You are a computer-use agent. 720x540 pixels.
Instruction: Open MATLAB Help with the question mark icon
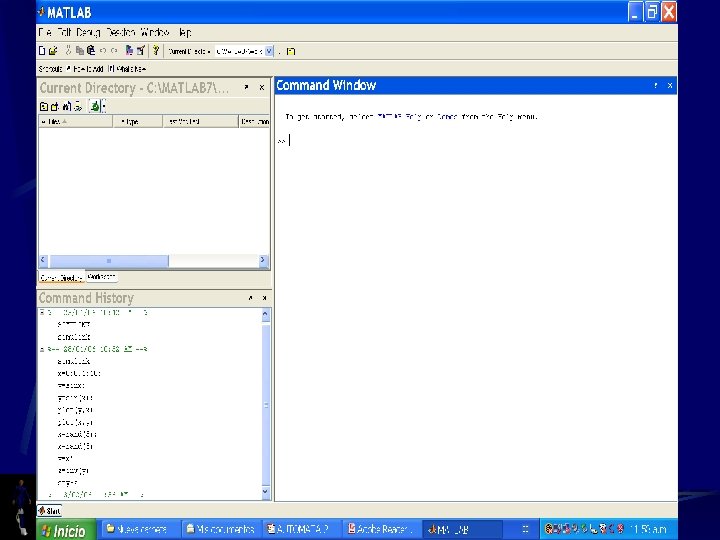156,50
